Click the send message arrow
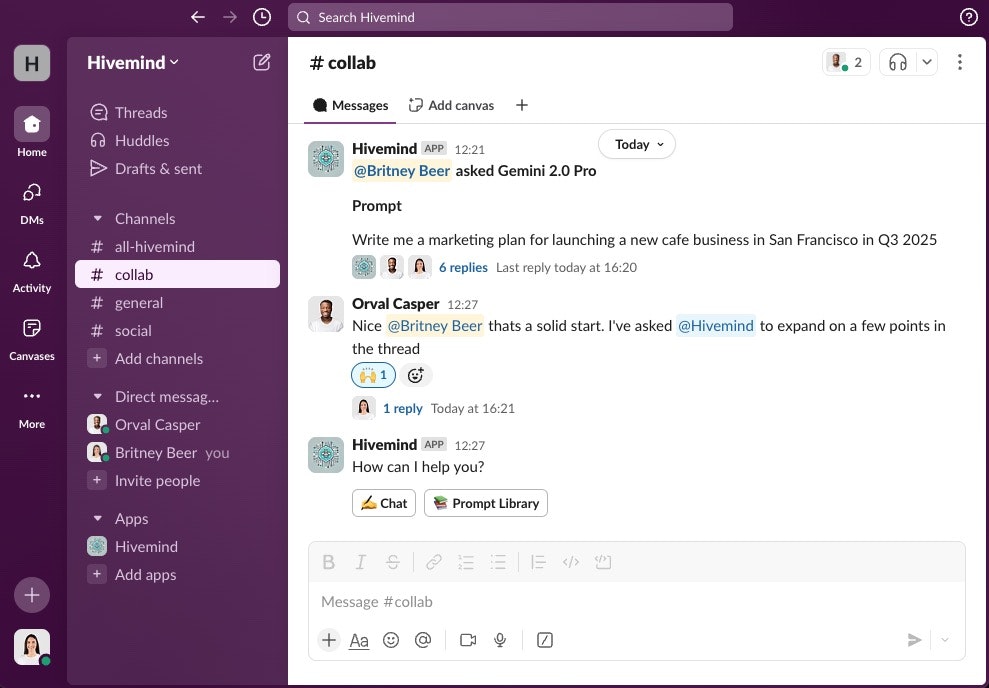Screen dimensions: 989x688 (x=914, y=640)
